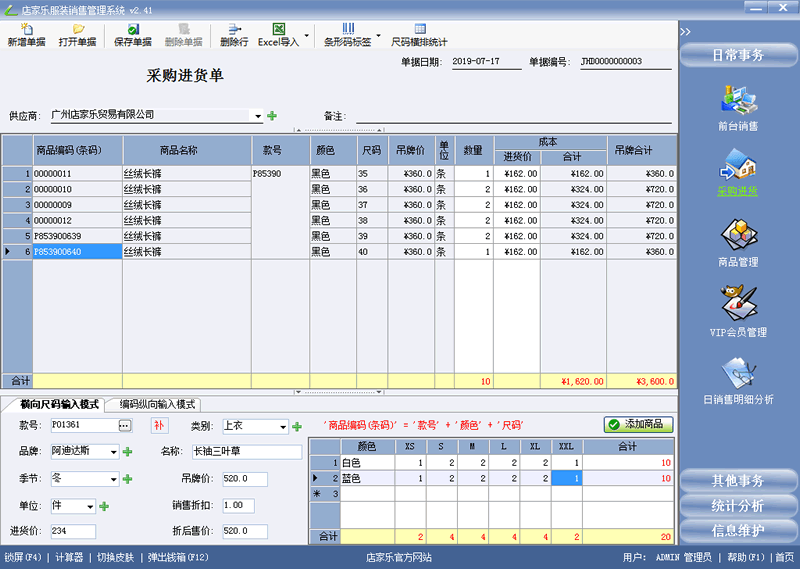Image resolution: width=800 pixels, height=569 pixels.
Task: Click 帮助(F1) in the status bar
Action: tap(746, 557)
